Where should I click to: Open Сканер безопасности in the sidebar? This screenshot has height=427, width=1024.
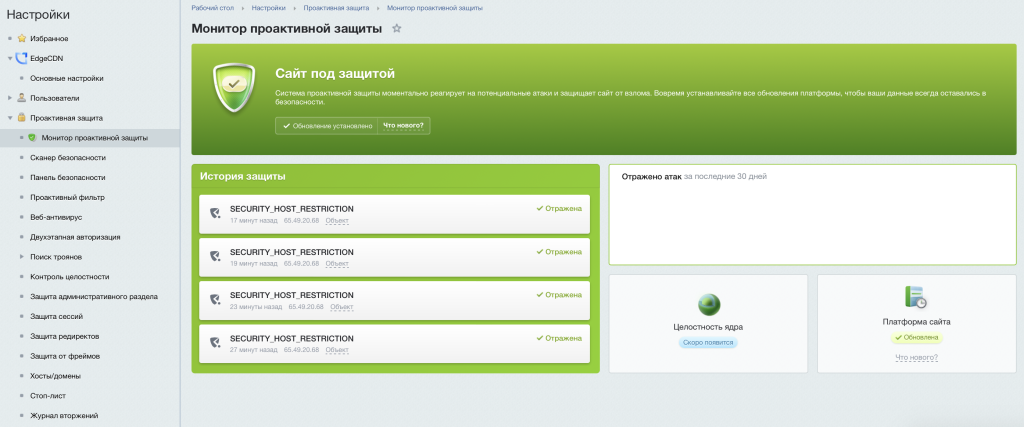pos(68,157)
